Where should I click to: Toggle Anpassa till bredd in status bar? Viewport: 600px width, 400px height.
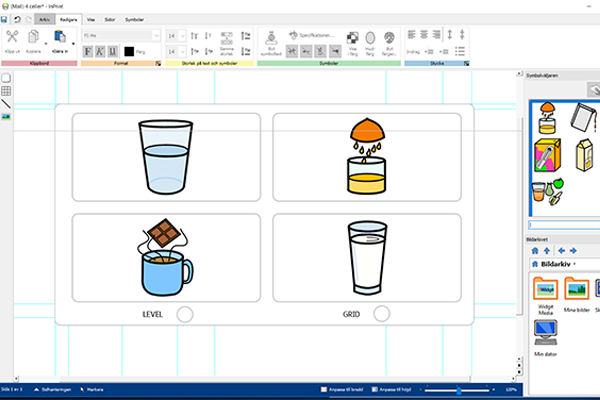click(340, 389)
